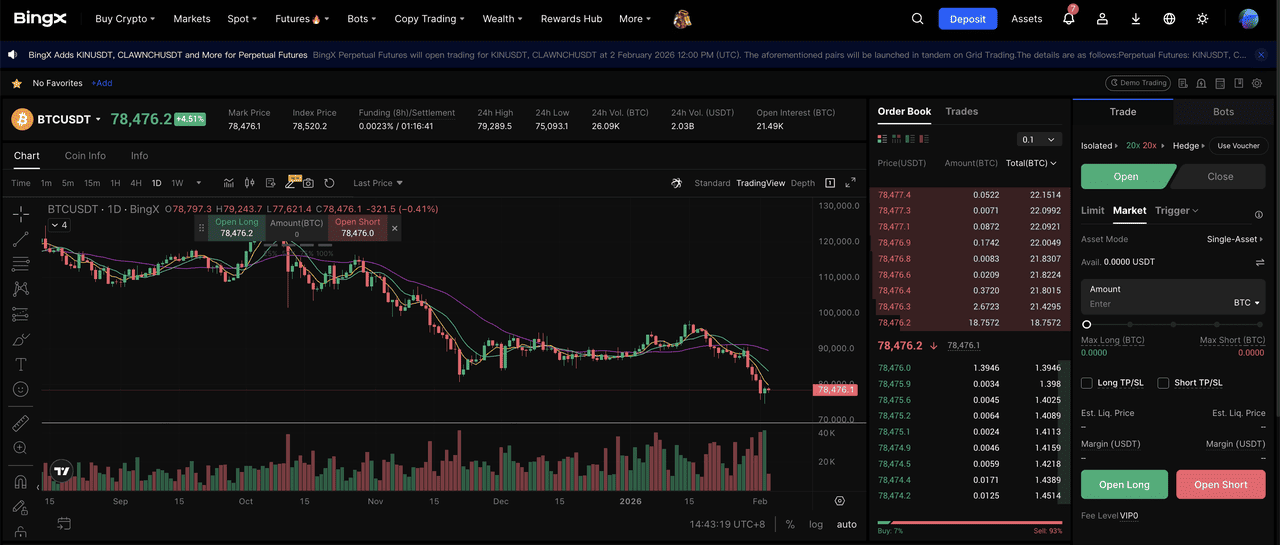Select the trend line drawing tool

[x=20, y=239]
